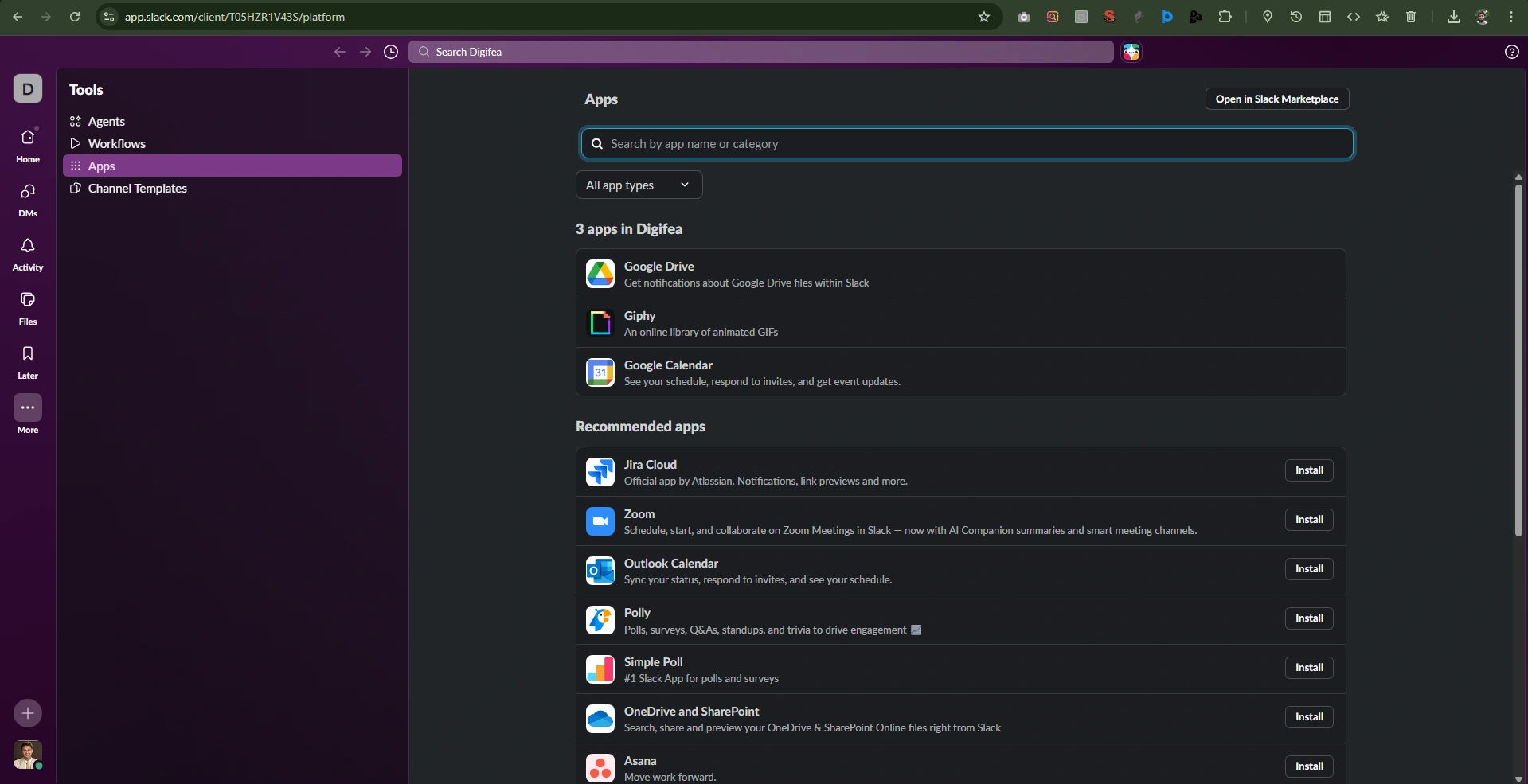
Task: Open DMs from the sidebar
Action: (28, 199)
